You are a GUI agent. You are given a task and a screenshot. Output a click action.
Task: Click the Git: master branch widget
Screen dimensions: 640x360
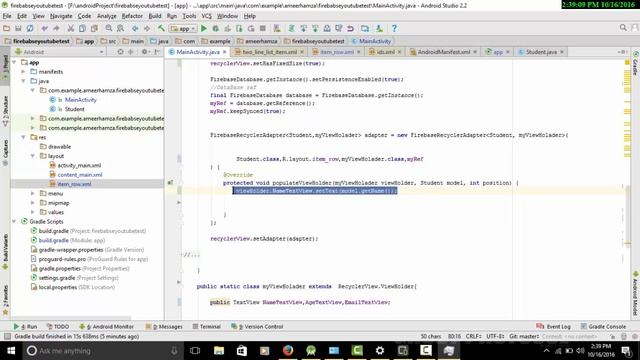point(524,336)
